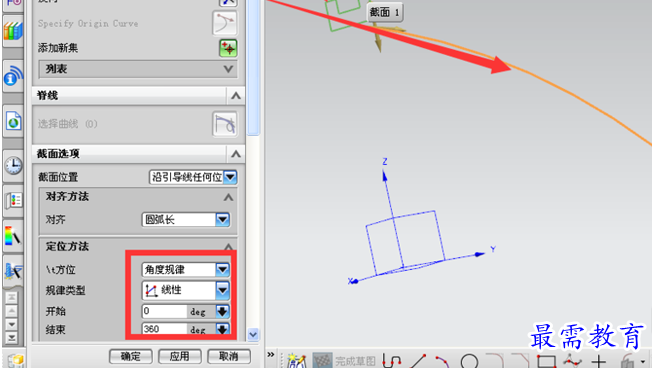The height and width of the screenshot is (368, 652).
Task: Select the Studio Spline tool
Action: 573,361
